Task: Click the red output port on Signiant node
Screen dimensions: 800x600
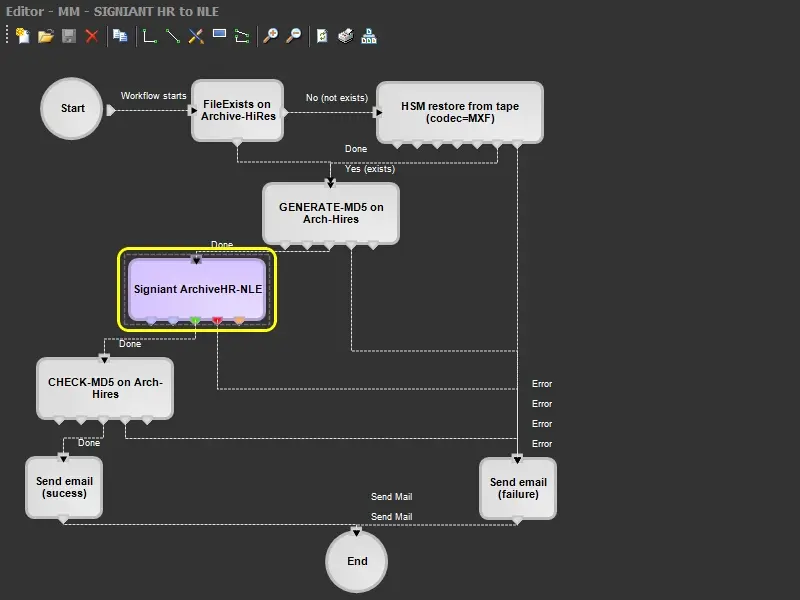Action: point(217,321)
